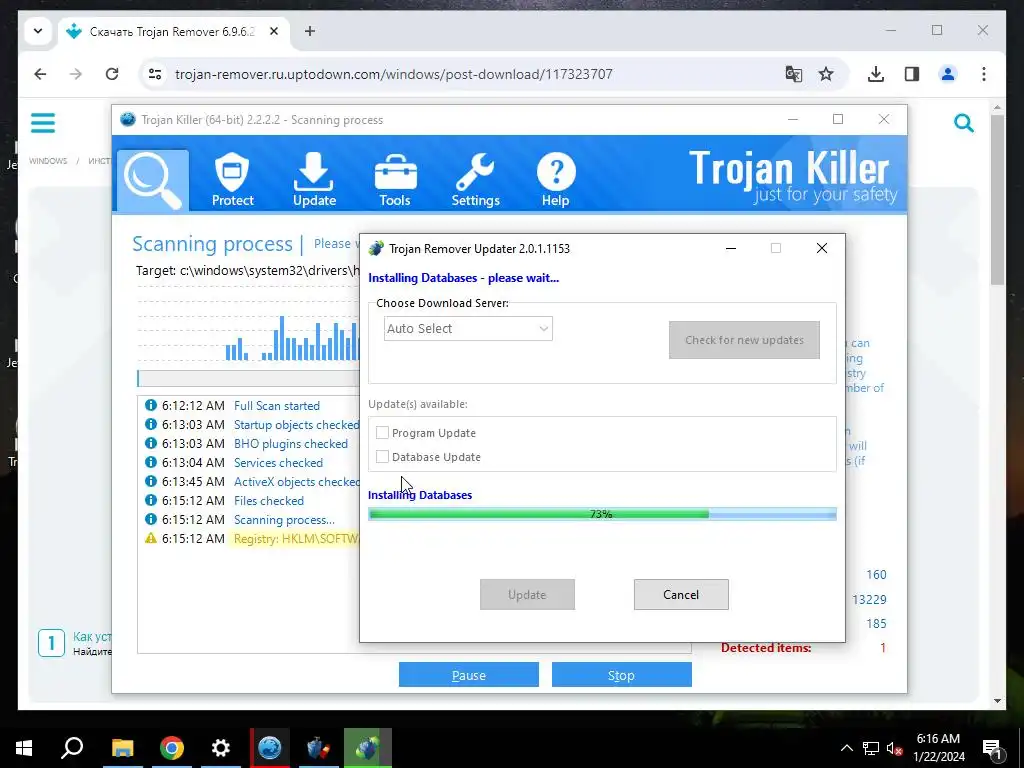Screen dimensions: 1024x768
Task: Click Check for new updates button
Action: pos(744,340)
